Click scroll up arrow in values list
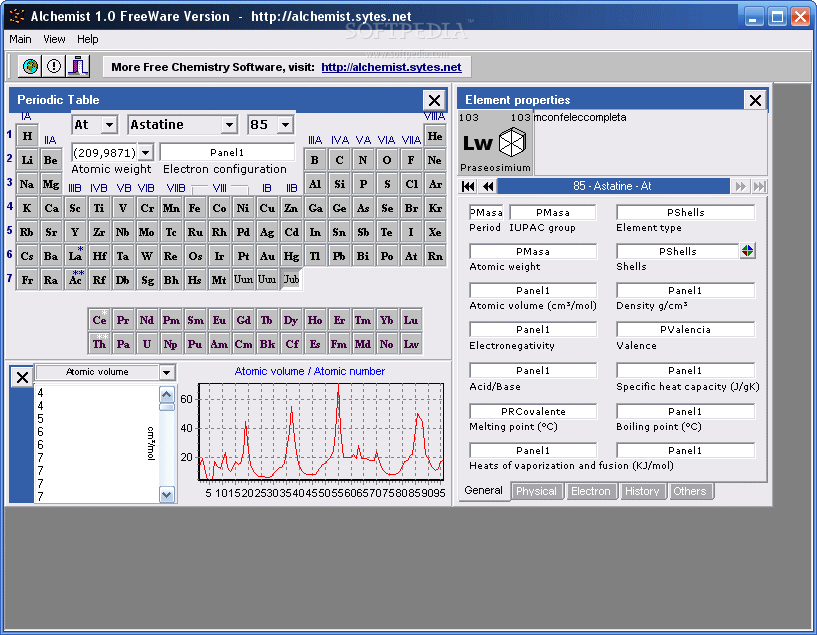Image resolution: width=817 pixels, height=635 pixels. [167, 394]
